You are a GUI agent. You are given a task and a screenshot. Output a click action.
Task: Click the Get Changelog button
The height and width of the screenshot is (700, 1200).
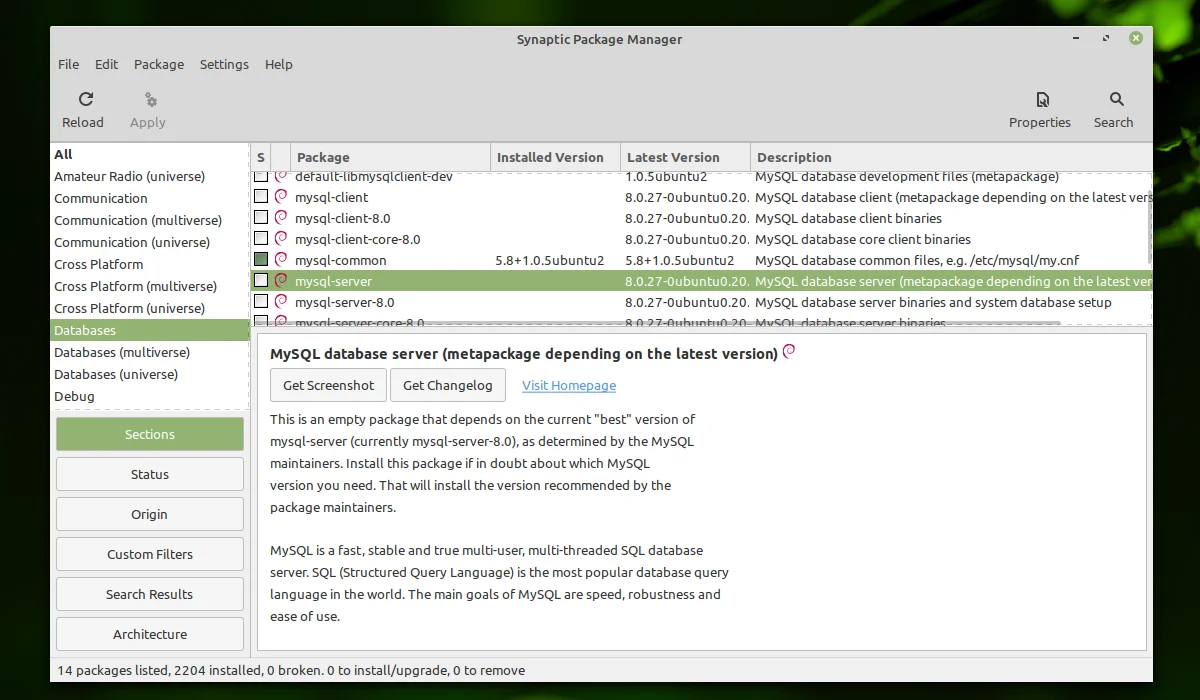(448, 385)
